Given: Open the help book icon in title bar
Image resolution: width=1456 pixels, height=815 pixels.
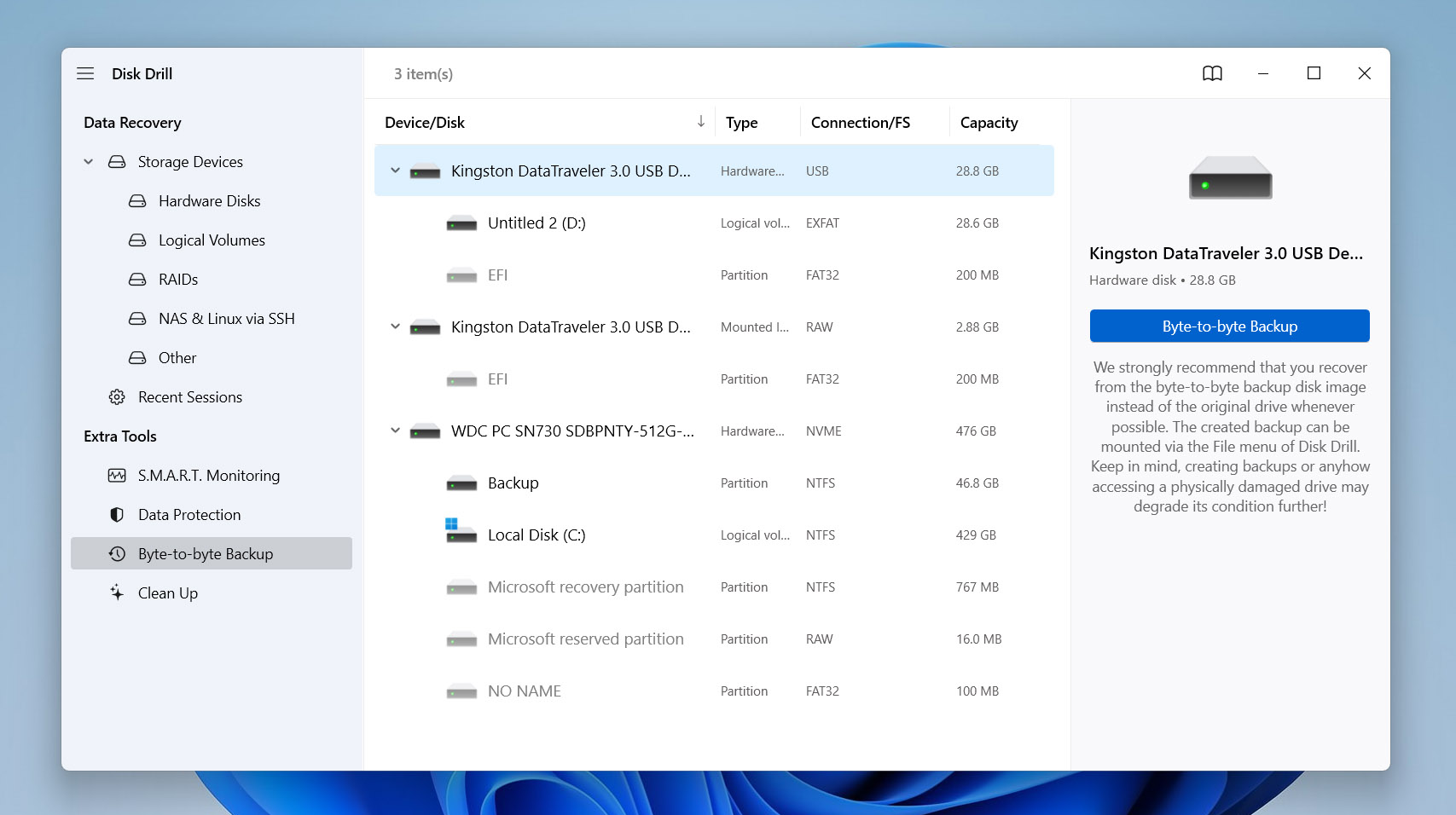Looking at the screenshot, I should [x=1212, y=73].
